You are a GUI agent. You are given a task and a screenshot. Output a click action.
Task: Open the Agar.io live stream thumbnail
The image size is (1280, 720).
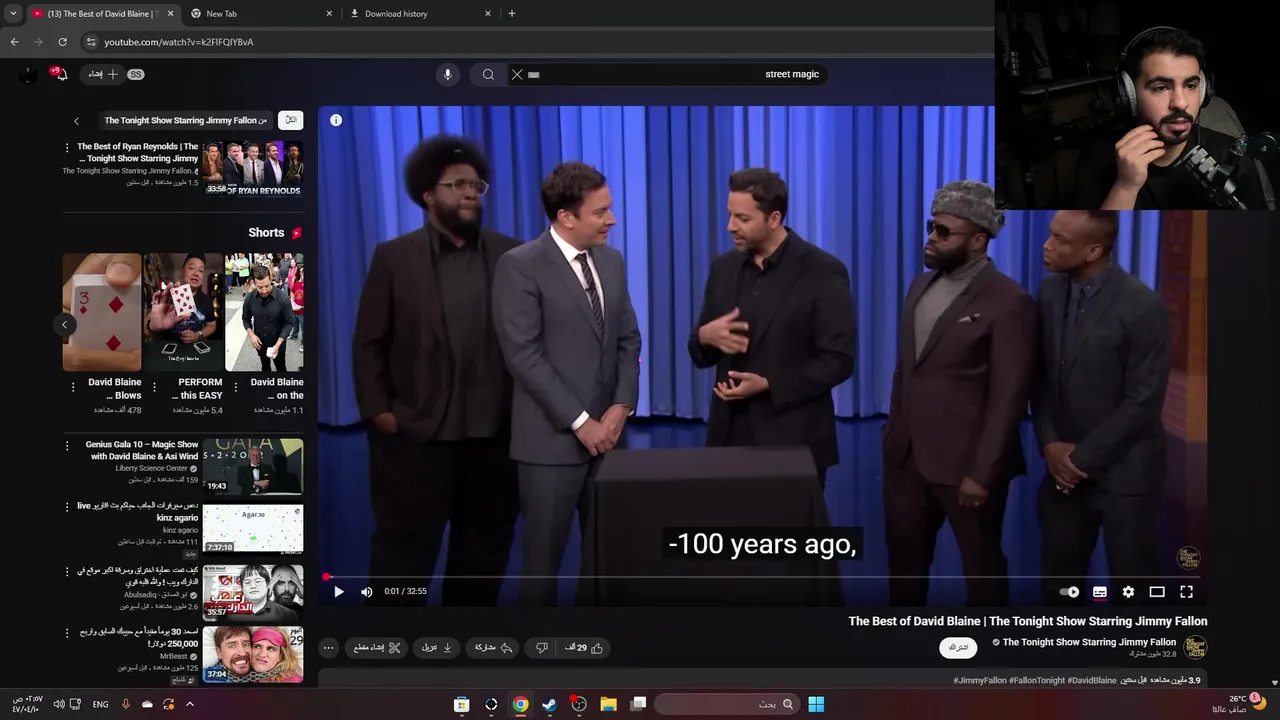click(253, 528)
